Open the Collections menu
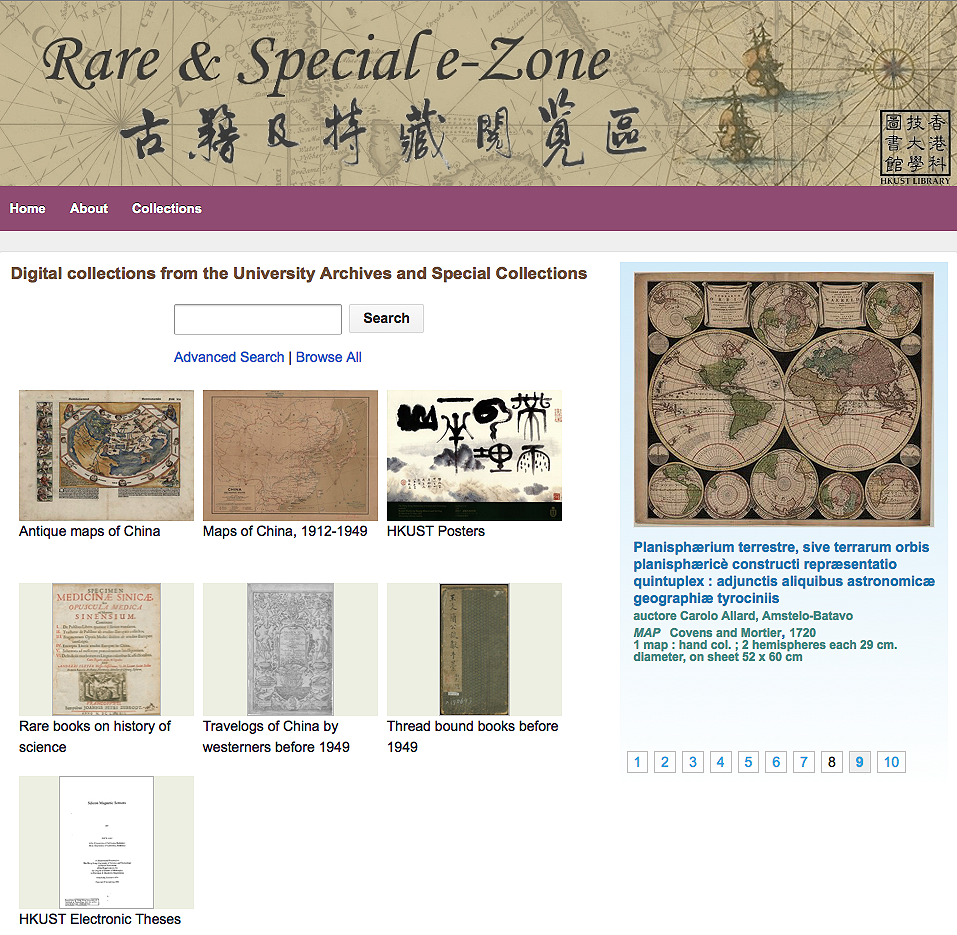 (x=167, y=209)
